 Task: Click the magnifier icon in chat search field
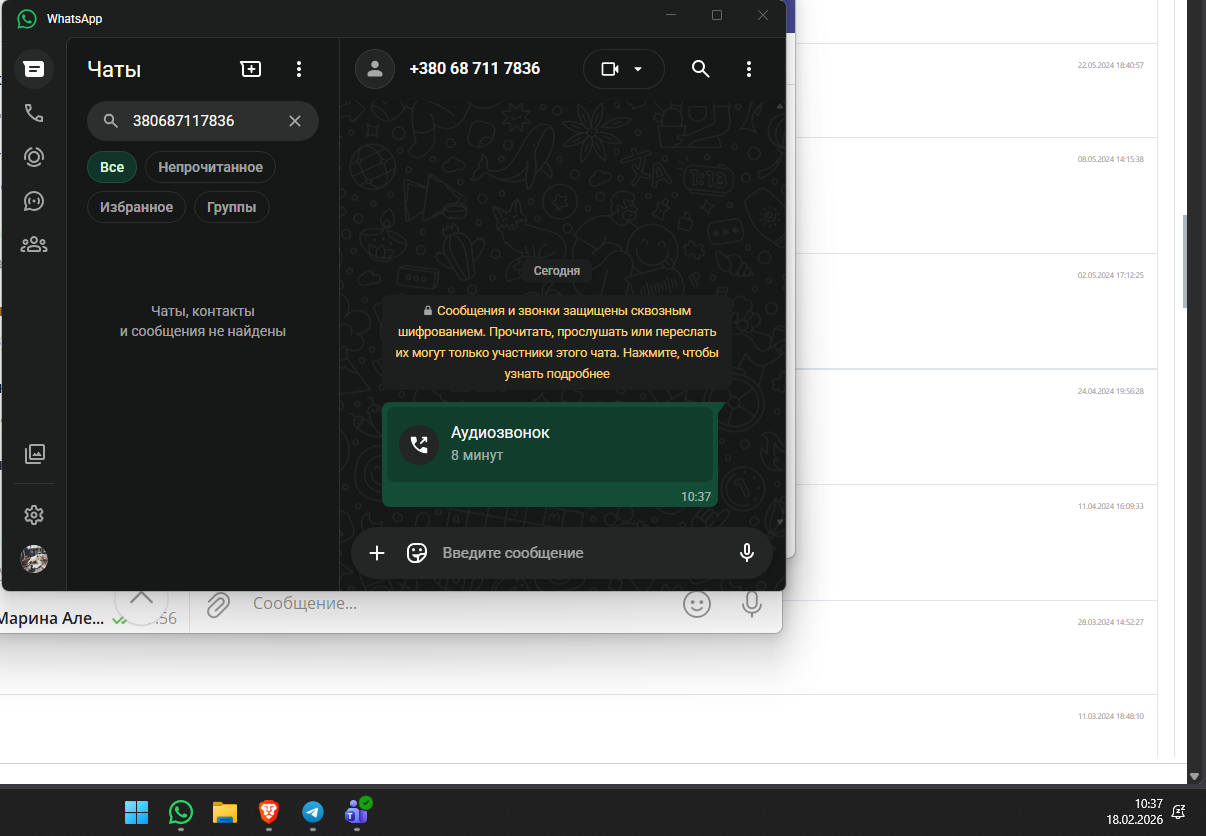111,121
